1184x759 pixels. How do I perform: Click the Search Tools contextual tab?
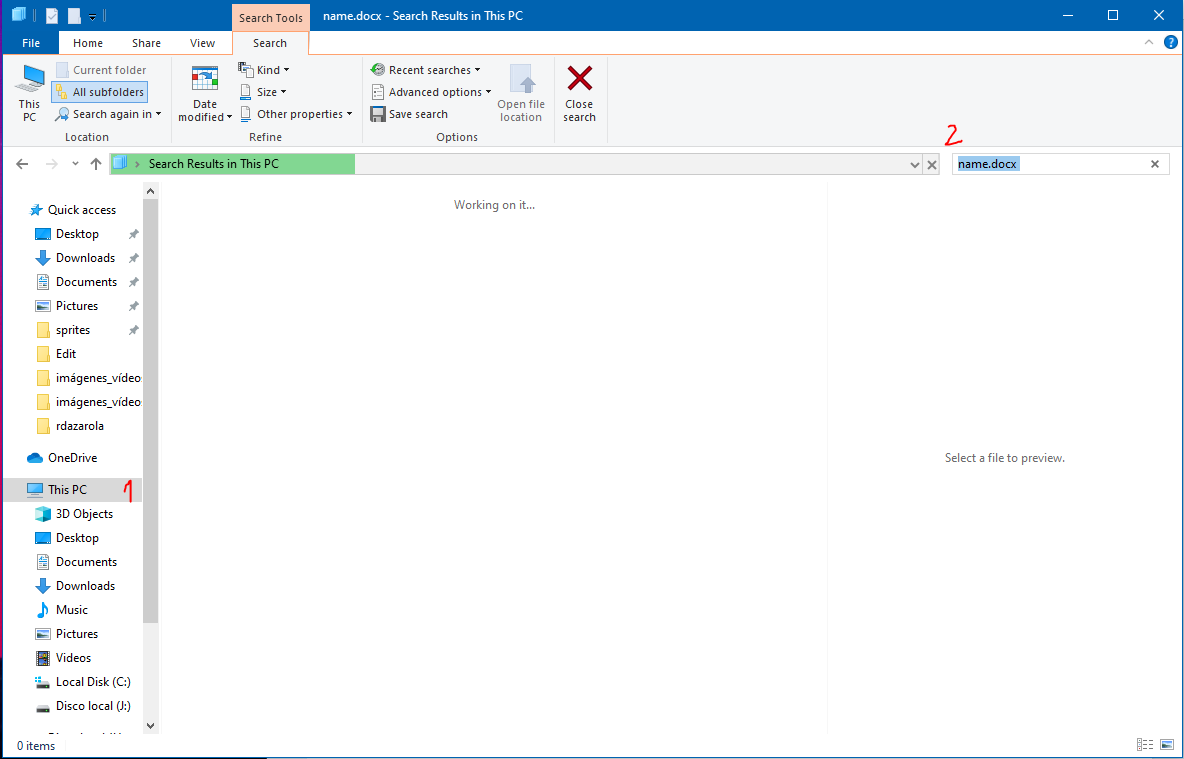pyautogui.click(x=270, y=17)
